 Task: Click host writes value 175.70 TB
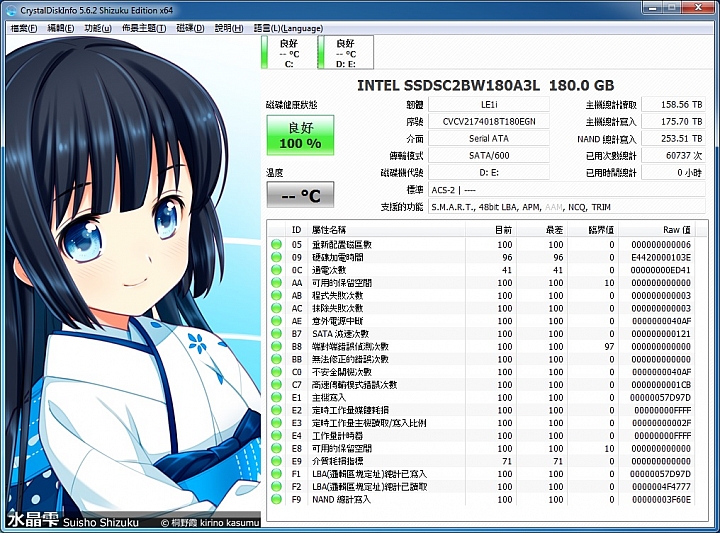(673, 121)
